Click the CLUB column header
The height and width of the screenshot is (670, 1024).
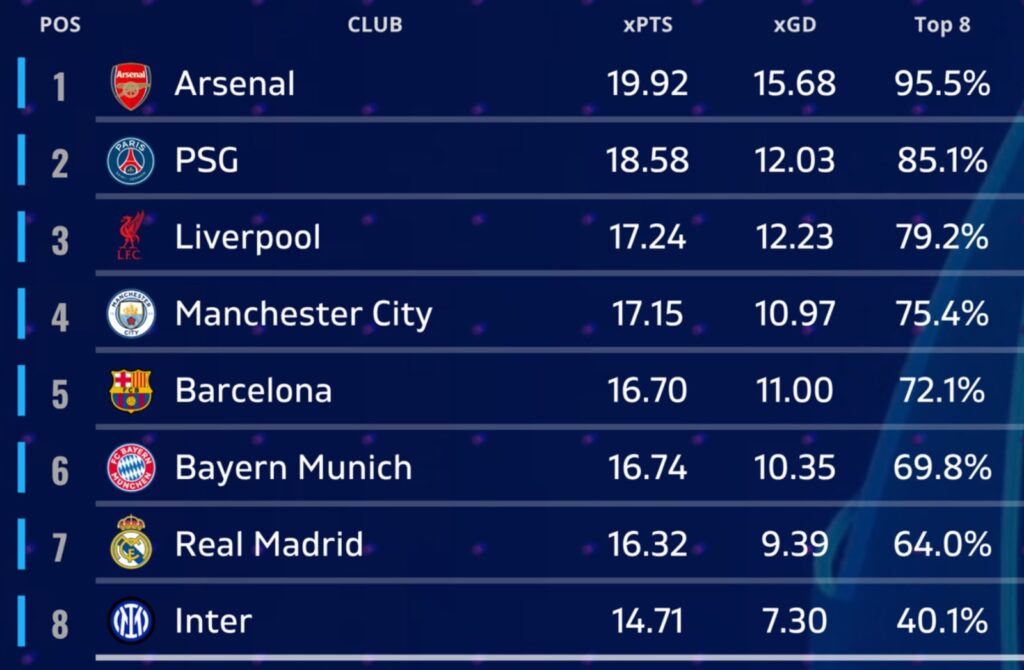(x=375, y=25)
